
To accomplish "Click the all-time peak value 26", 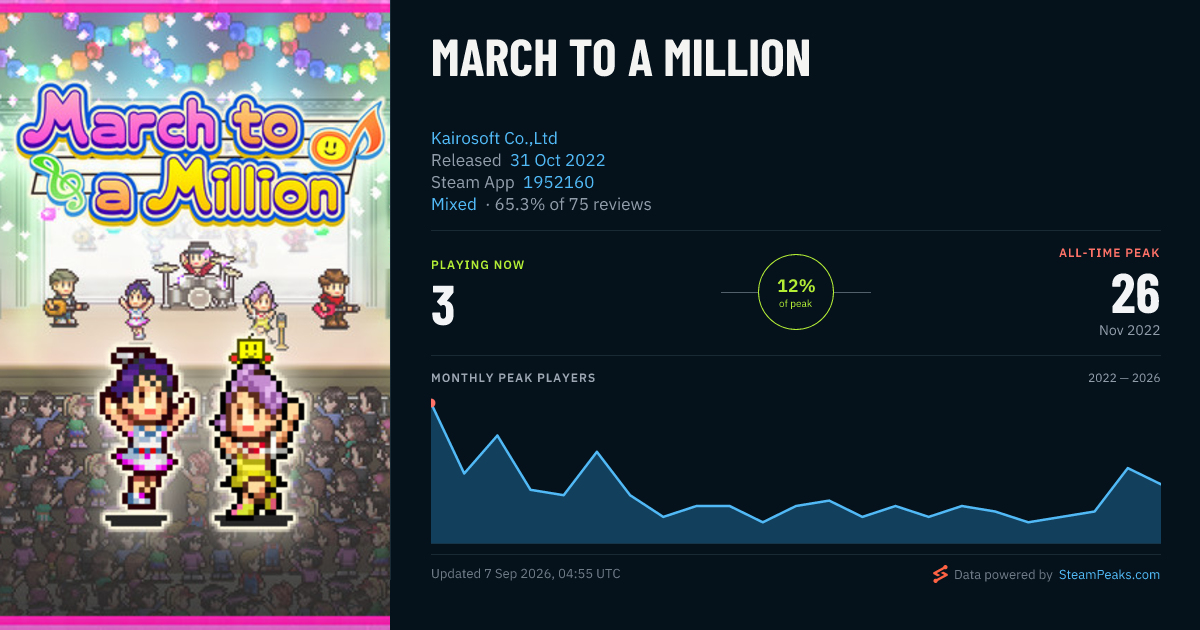I will (1135, 294).
